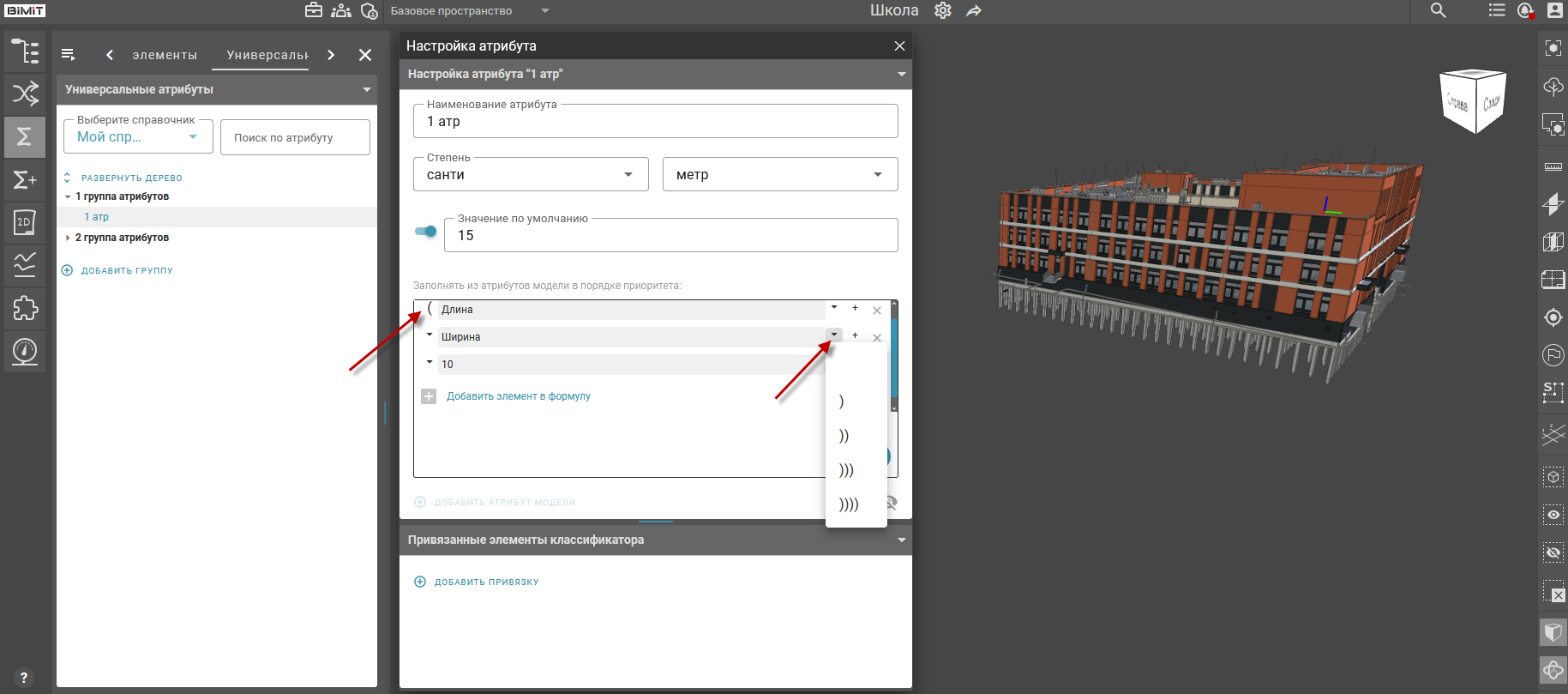
Task: Close the universal attributes side panel
Action: [365, 55]
